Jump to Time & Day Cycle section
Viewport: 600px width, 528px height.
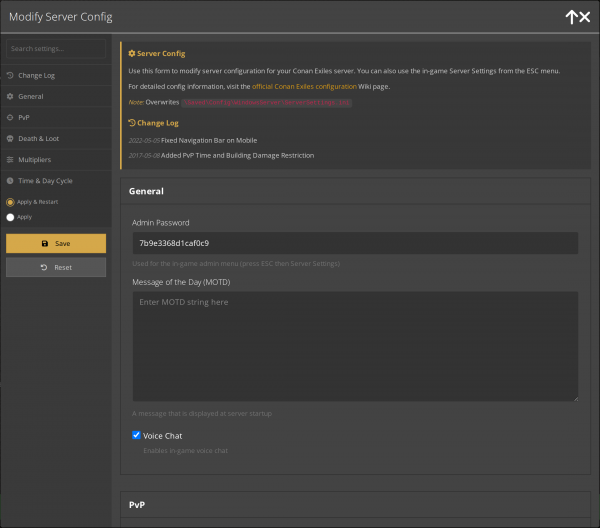click(x=56, y=181)
